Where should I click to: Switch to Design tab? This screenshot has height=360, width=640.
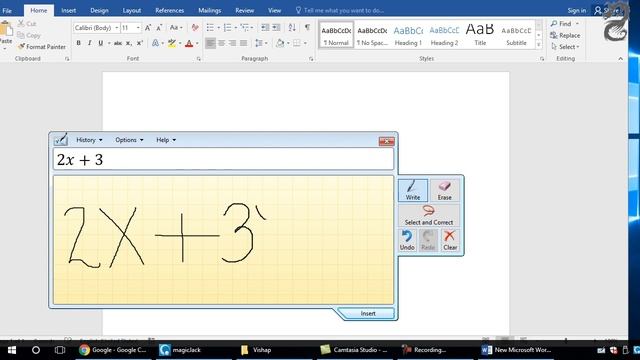coord(99,11)
